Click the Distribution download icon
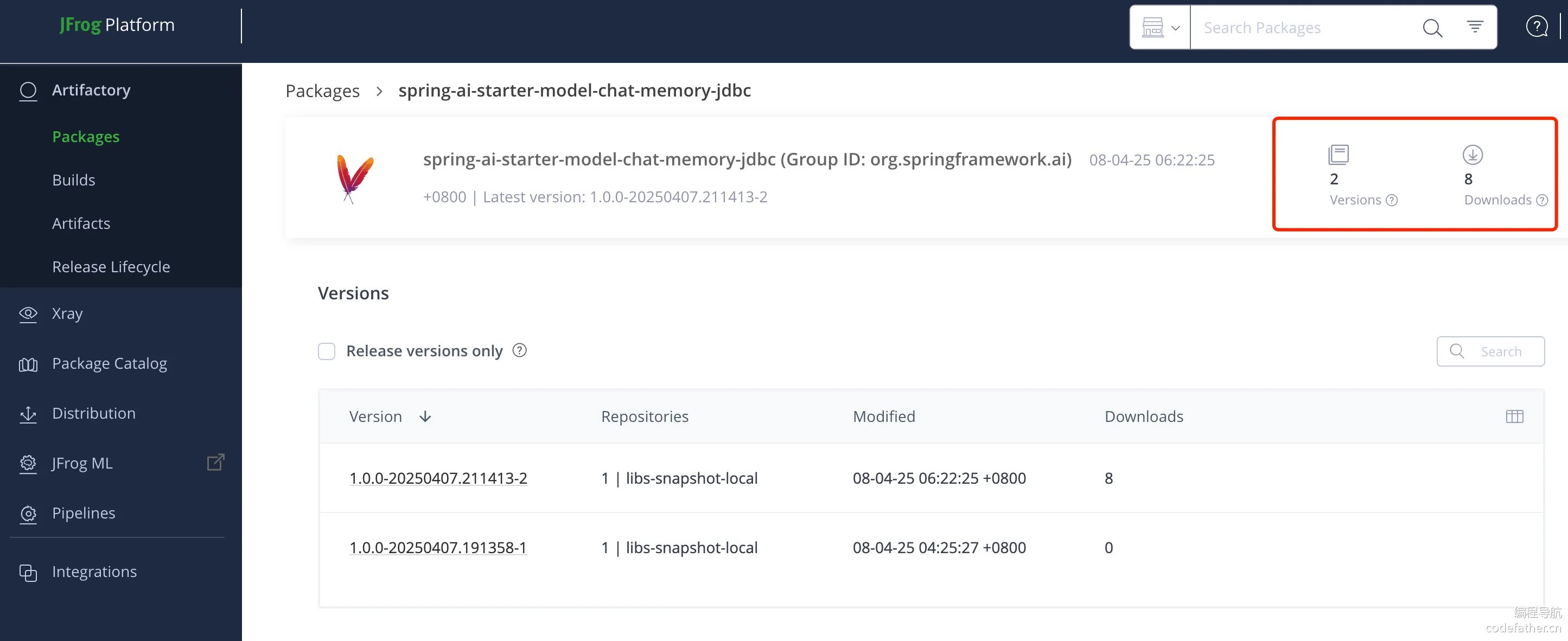Screen dimensions: 1568x641 pyautogui.click(x=28, y=415)
